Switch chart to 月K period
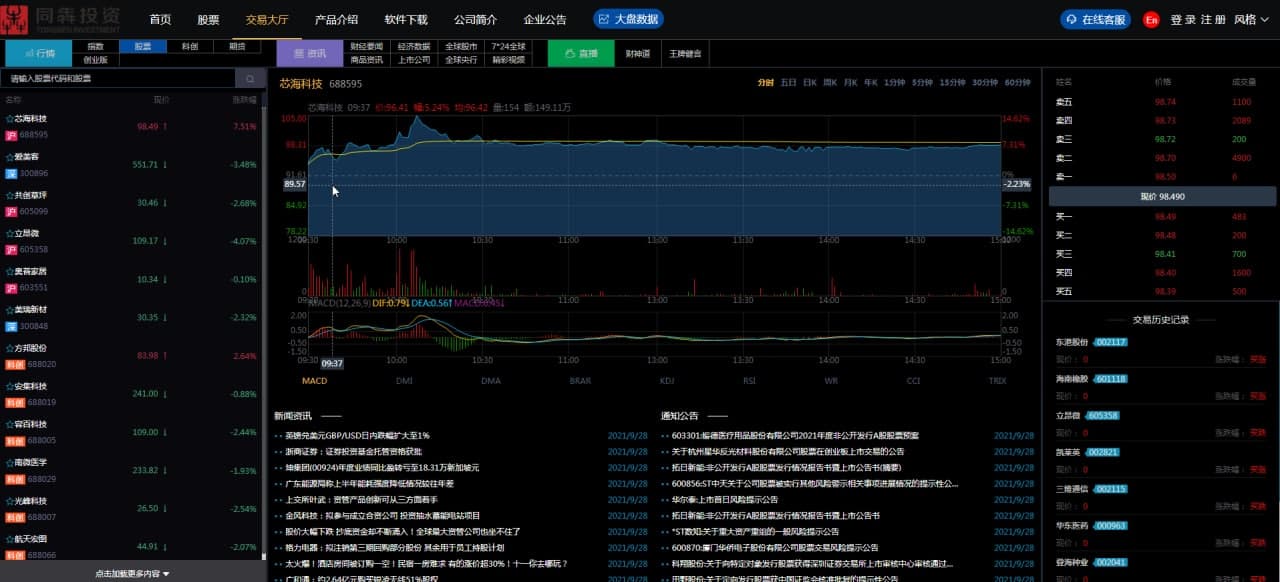The image size is (1280, 582). tap(851, 82)
